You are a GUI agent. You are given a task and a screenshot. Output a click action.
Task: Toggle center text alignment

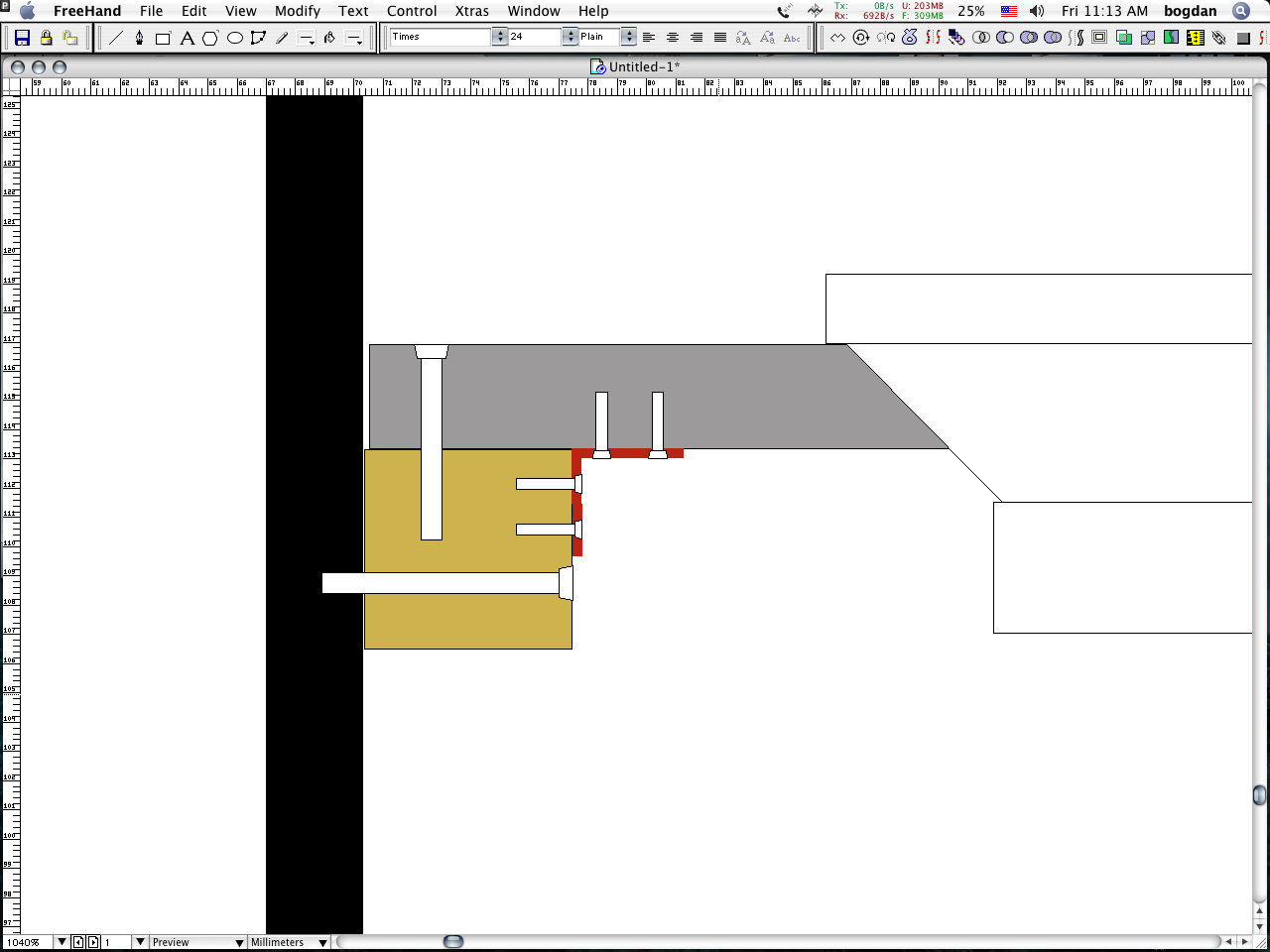click(673, 38)
